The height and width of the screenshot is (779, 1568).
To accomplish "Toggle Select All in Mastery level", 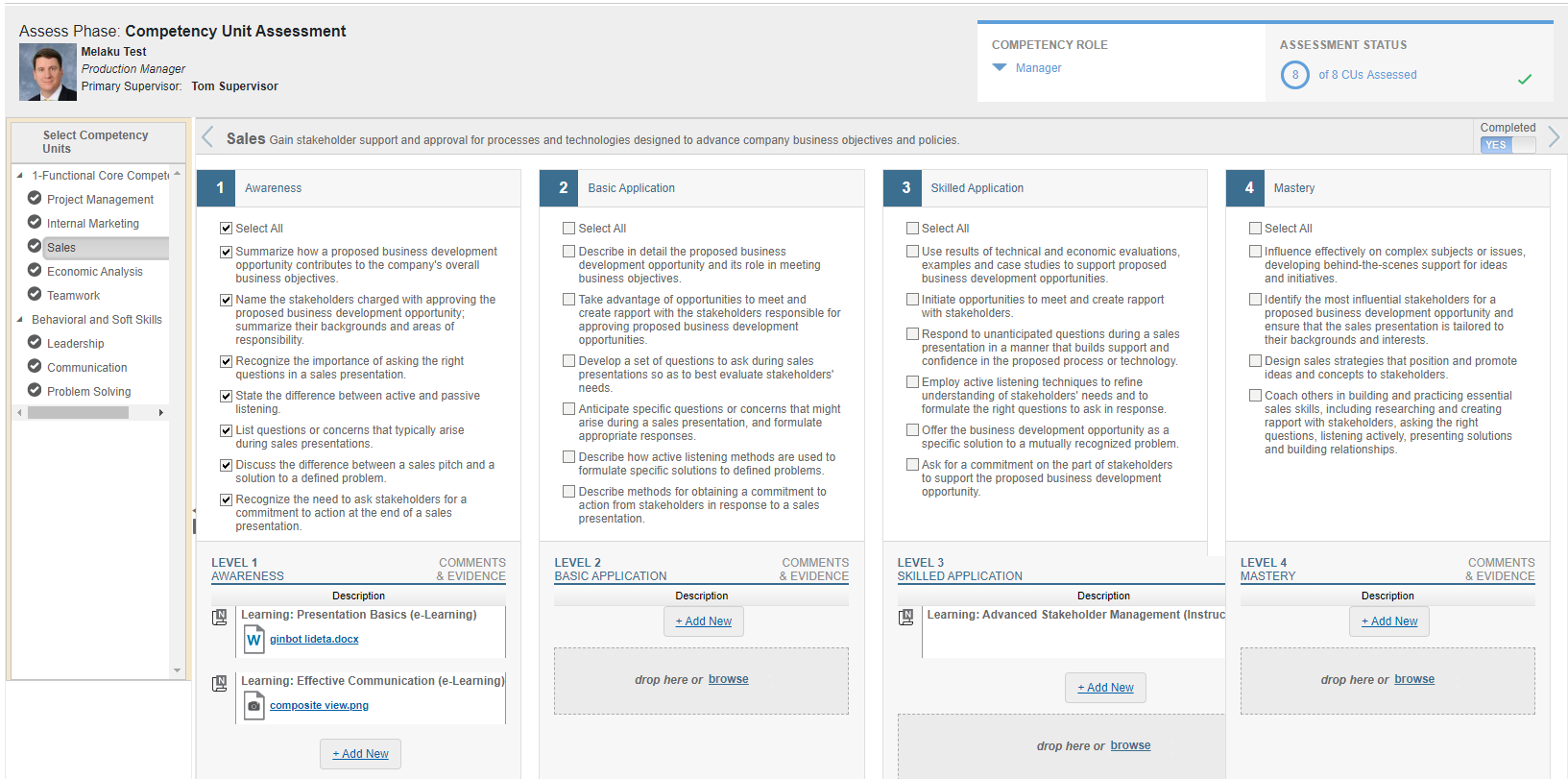I will (1255, 228).
